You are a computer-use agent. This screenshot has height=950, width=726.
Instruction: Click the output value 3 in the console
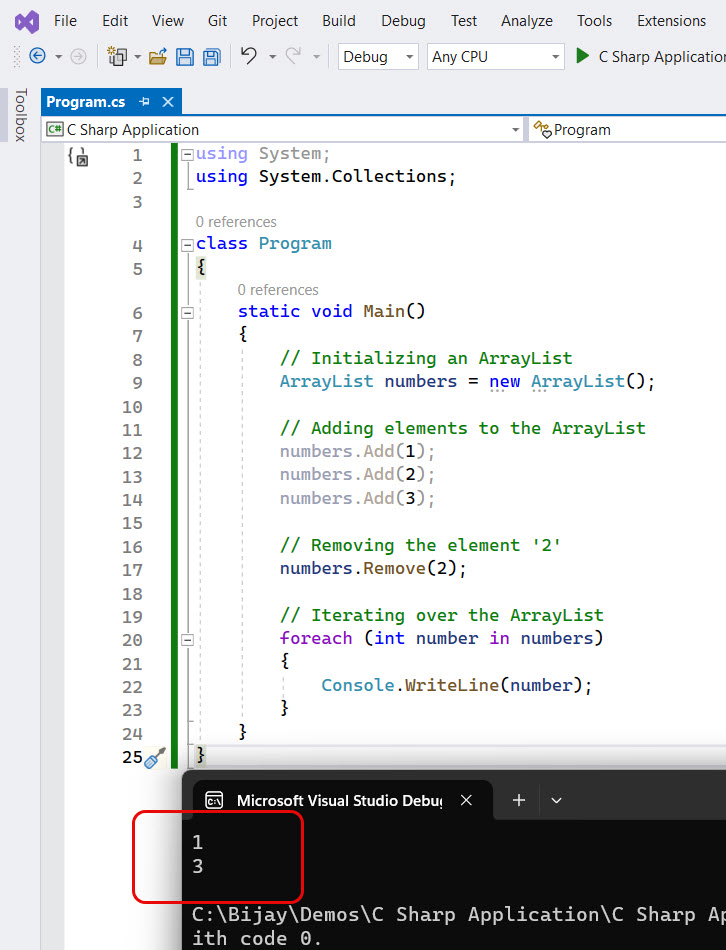pyautogui.click(x=198, y=866)
